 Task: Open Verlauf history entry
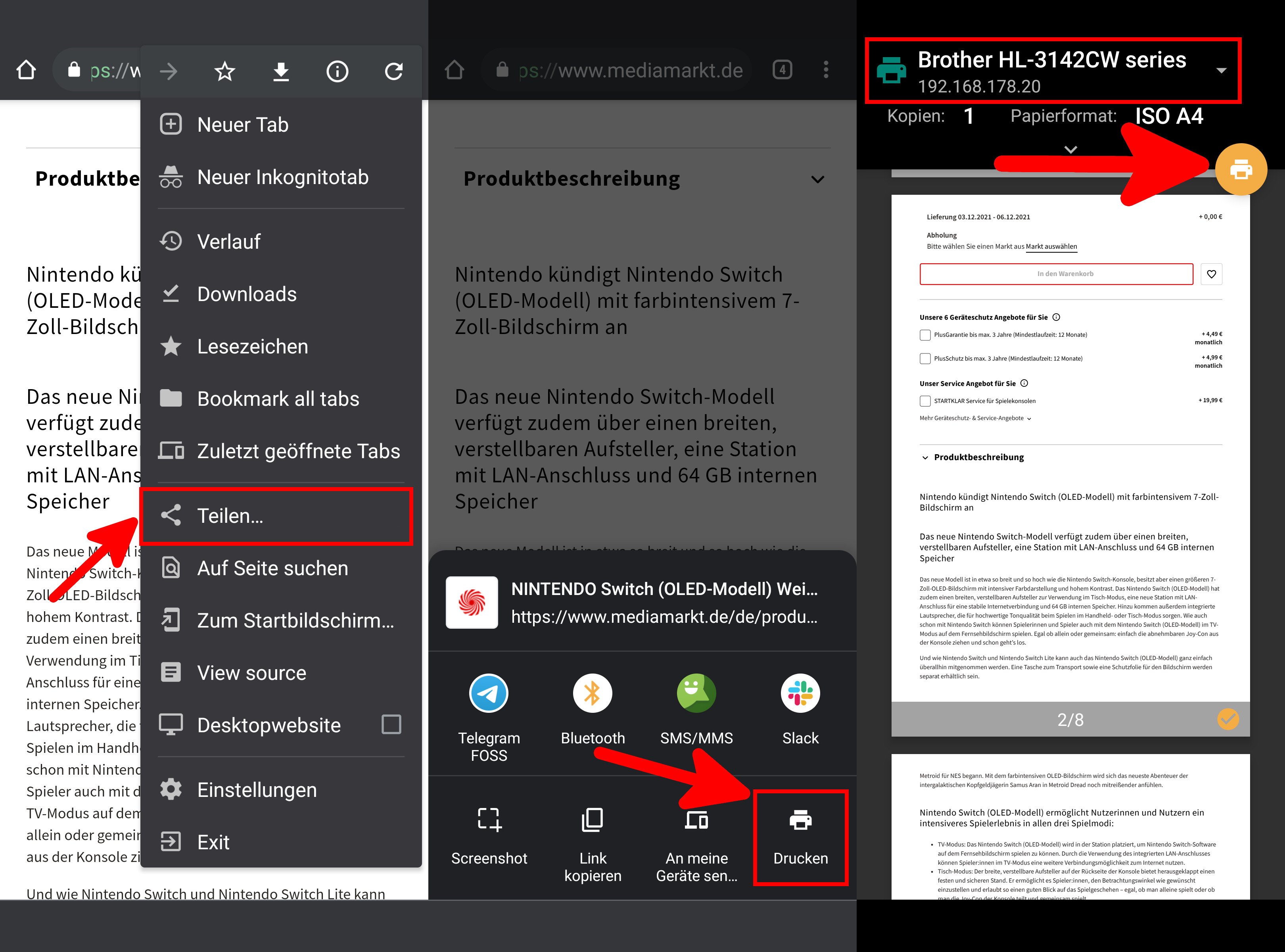tap(281, 242)
